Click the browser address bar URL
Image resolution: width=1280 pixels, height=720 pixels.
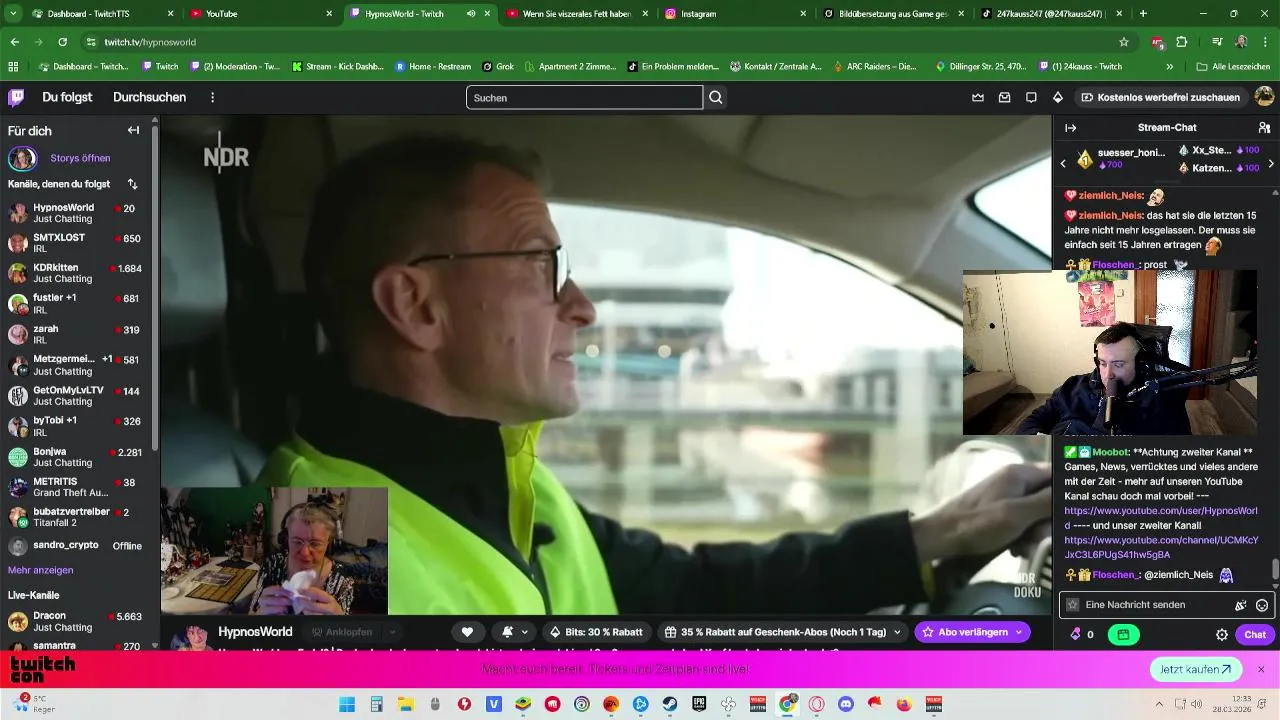tap(150, 42)
